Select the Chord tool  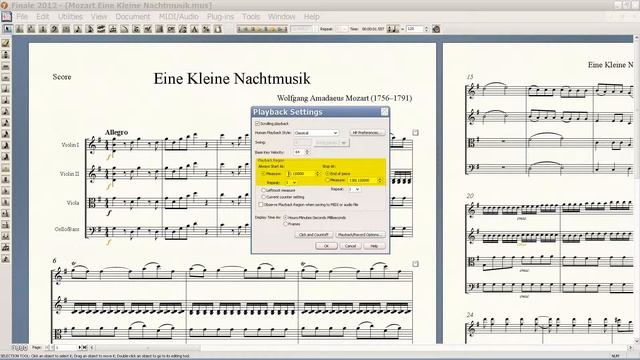[171, 29]
